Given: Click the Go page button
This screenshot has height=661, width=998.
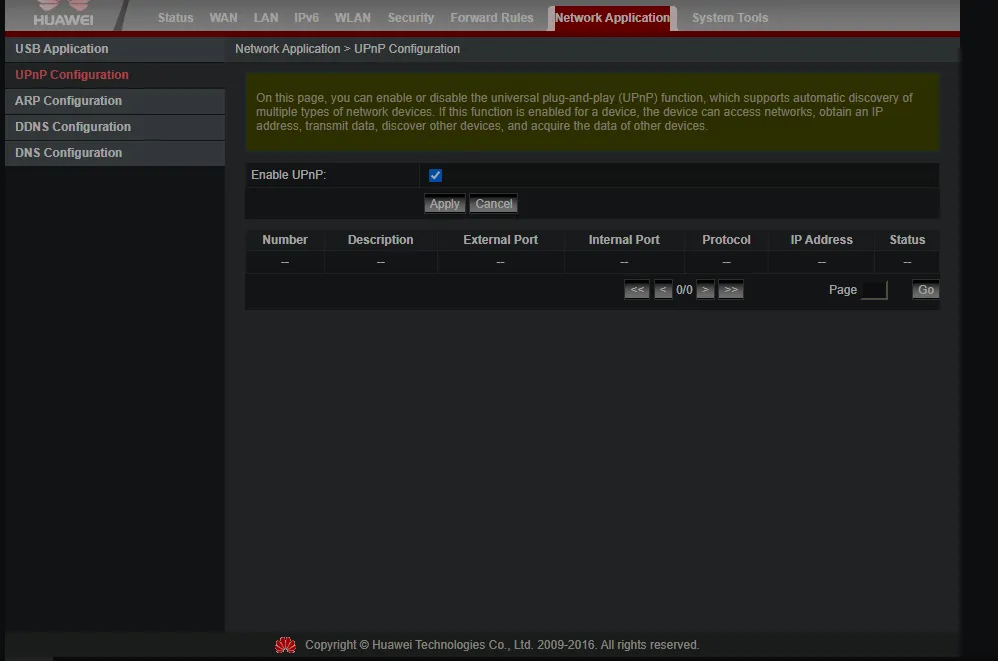Looking at the screenshot, I should [926, 290].
